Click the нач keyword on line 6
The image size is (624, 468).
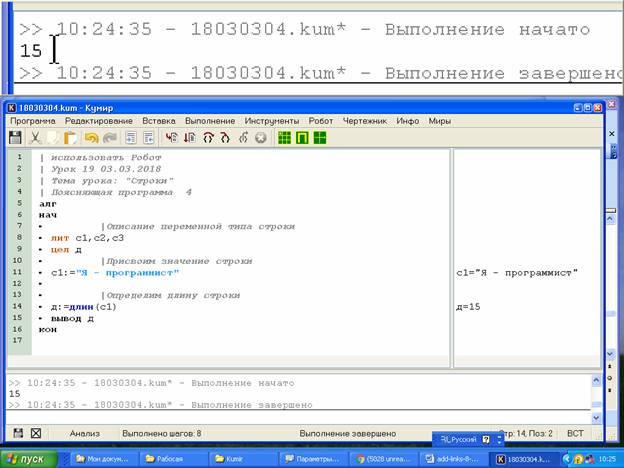48,215
